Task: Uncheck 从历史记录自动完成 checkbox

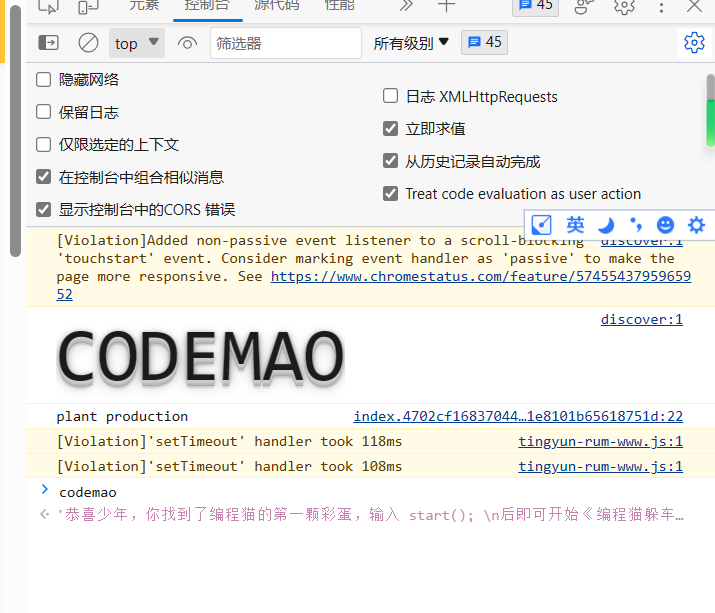Action: click(390, 161)
